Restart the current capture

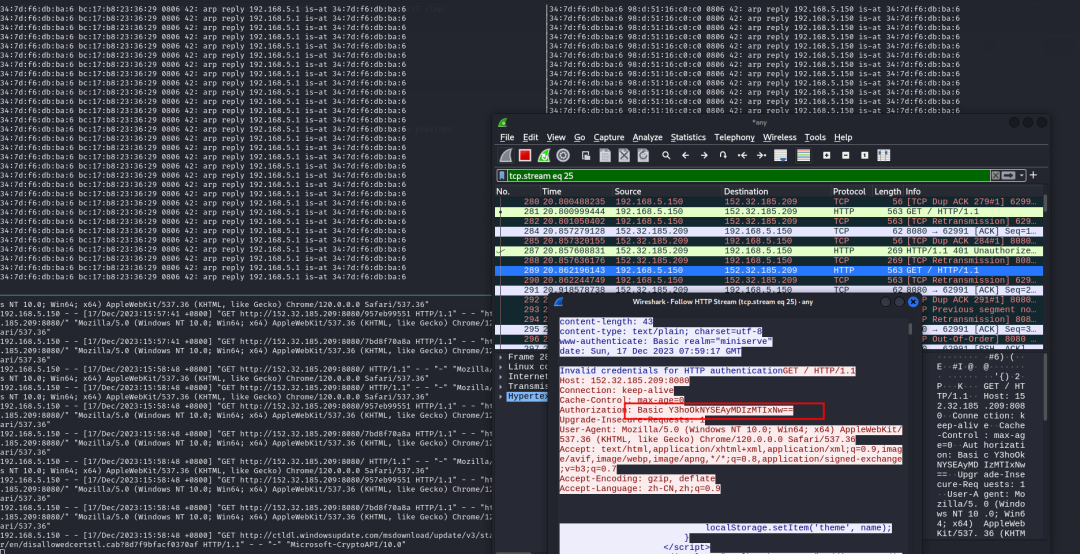tap(544, 156)
